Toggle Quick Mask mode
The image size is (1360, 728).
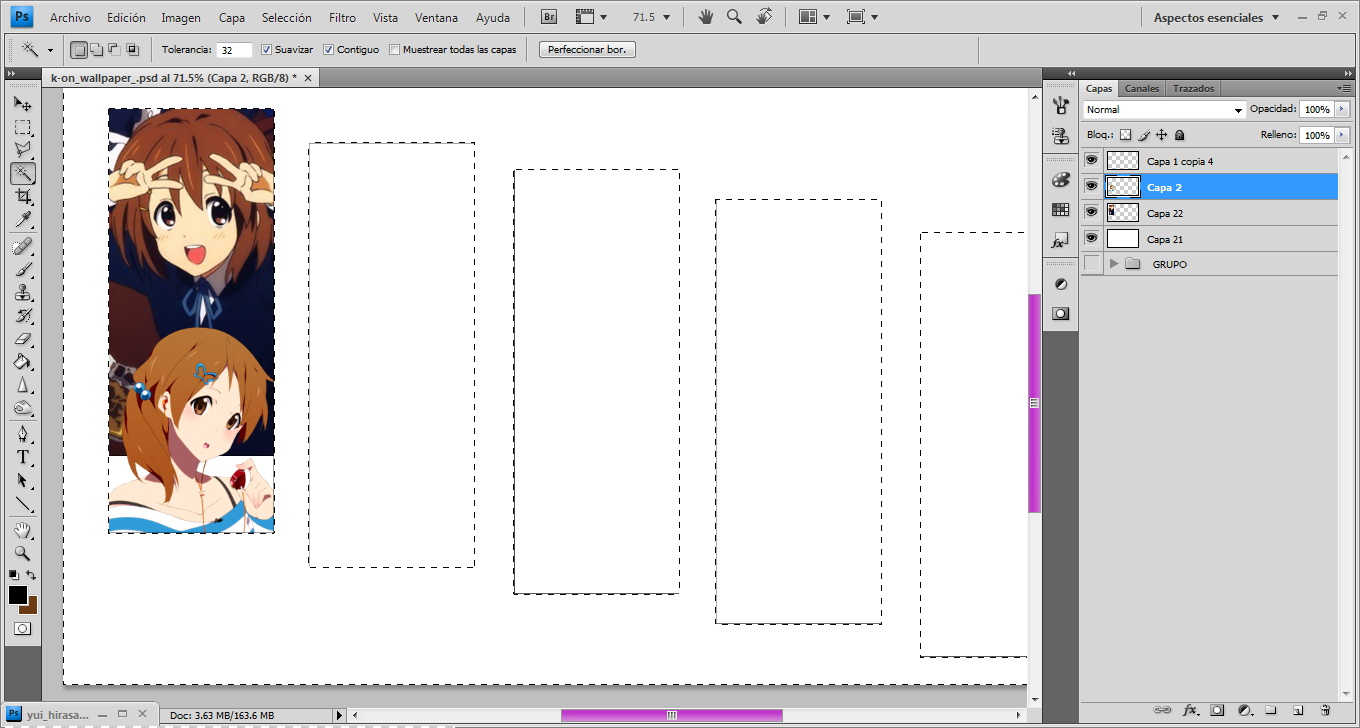point(22,629)
